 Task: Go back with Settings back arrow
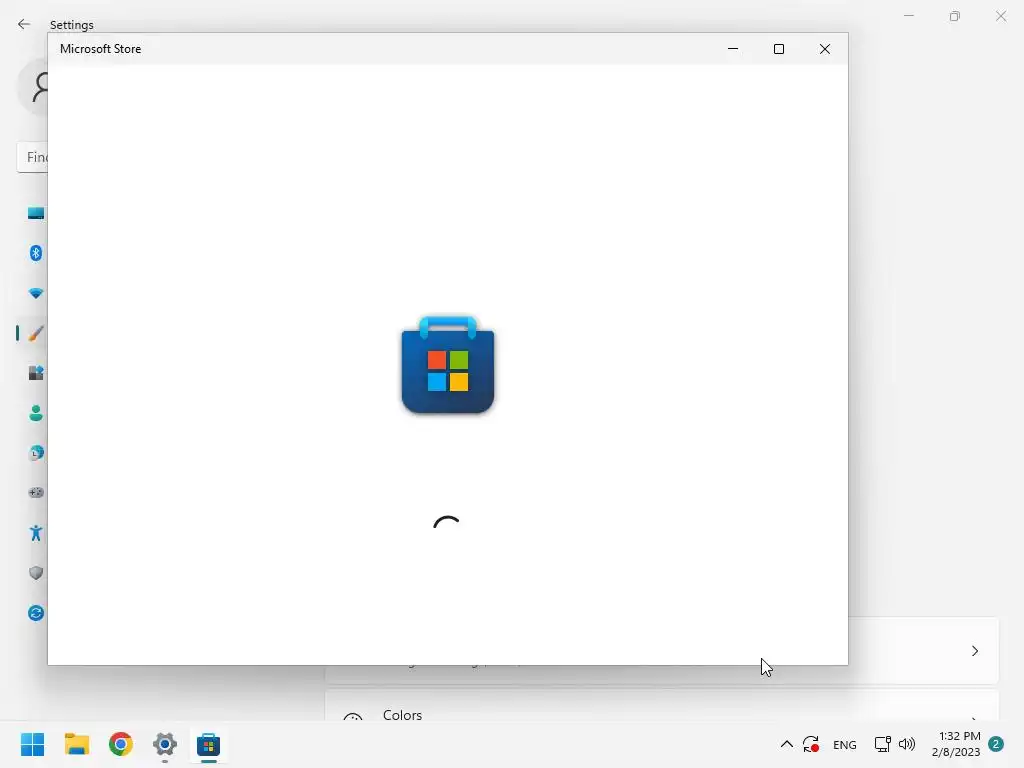[24, 24]
